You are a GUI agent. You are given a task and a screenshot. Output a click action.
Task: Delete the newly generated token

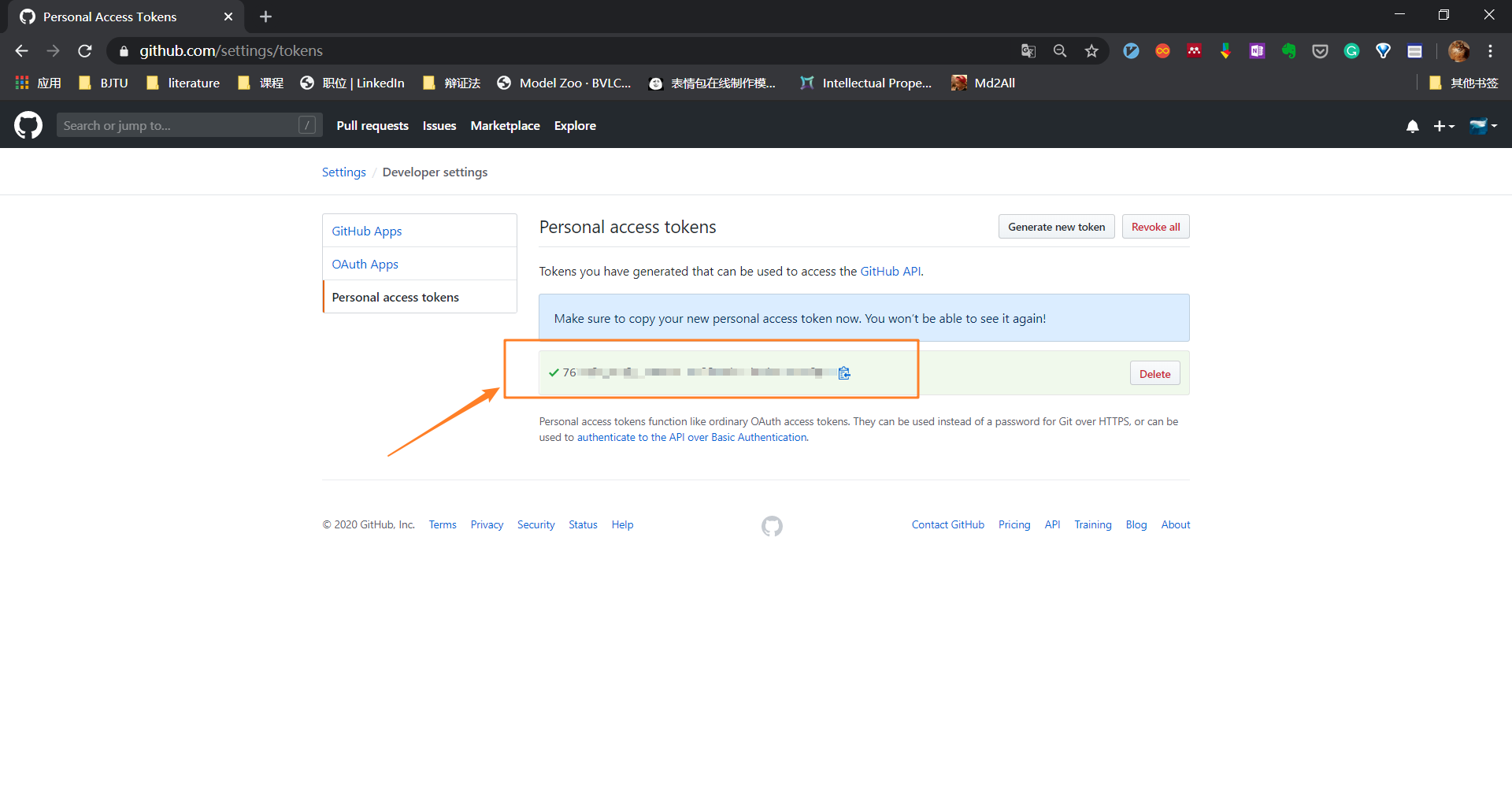point(1155,374)
